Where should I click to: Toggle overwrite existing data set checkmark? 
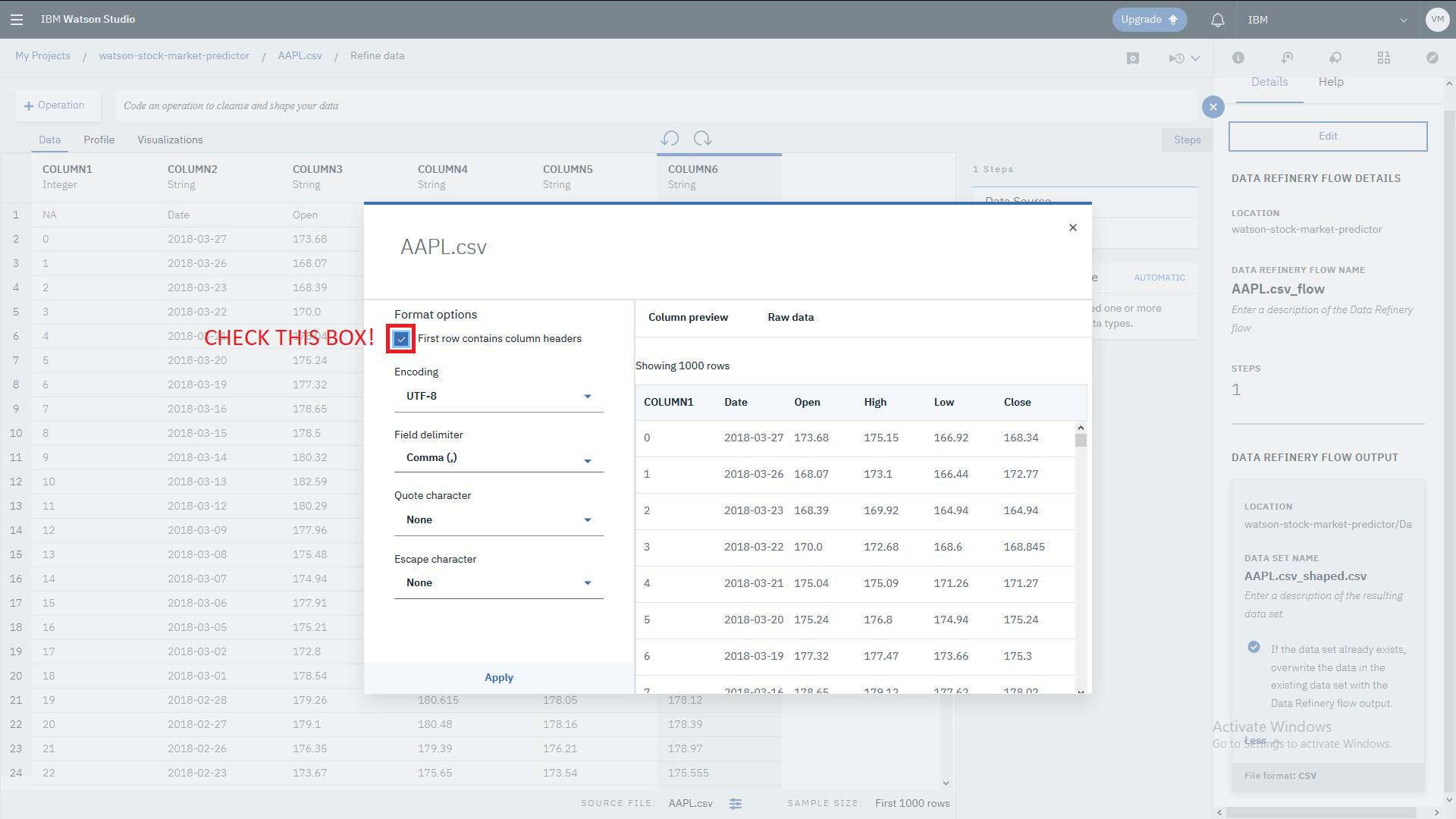point(1254,648)
